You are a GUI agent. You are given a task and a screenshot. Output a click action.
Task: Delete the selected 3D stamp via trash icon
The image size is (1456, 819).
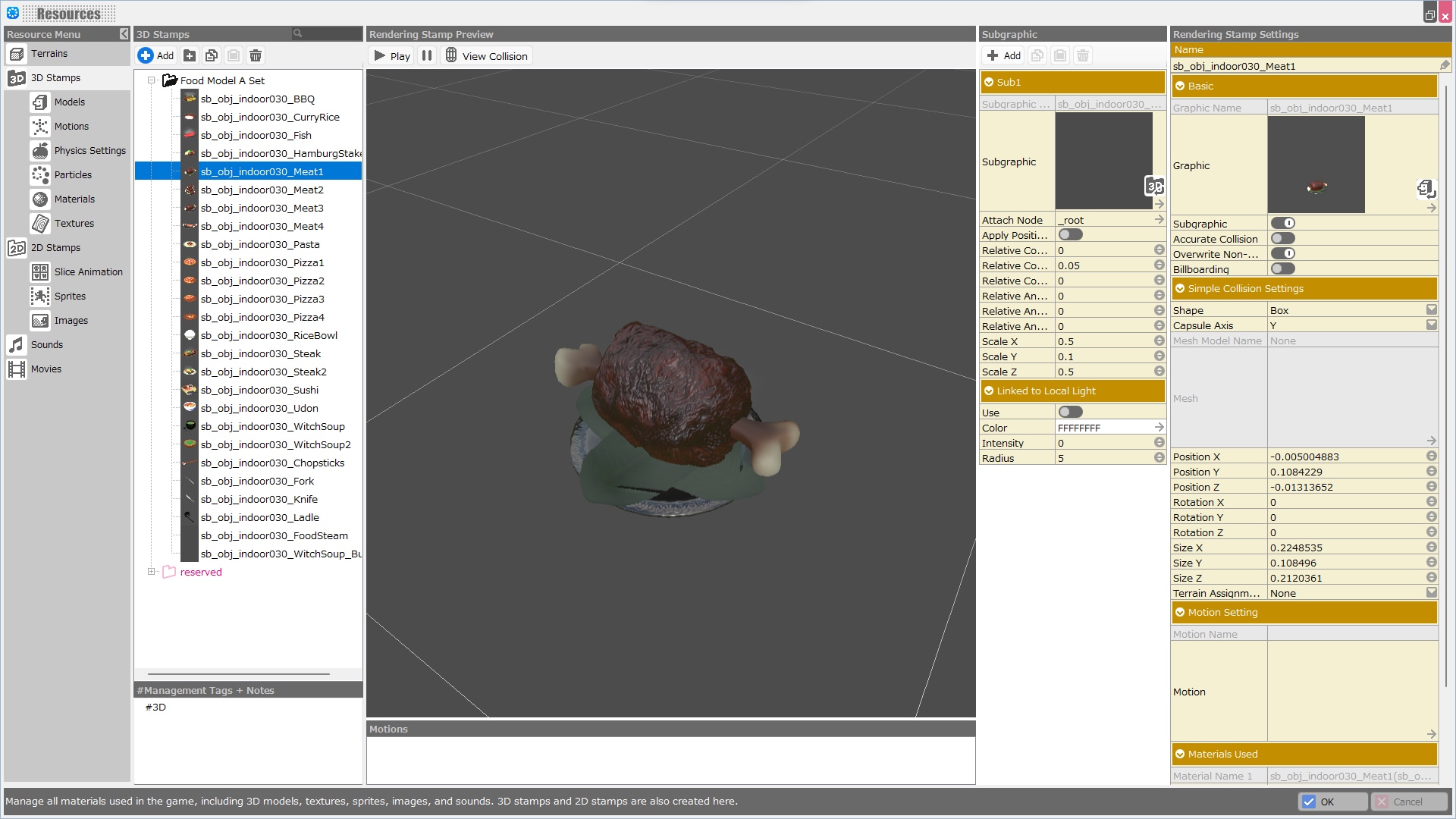tap(256, 55)
